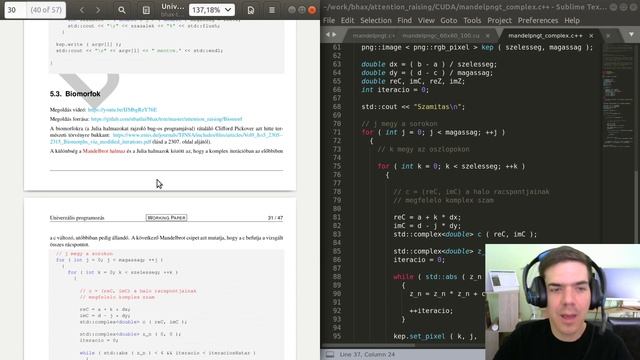Open Help menu in Sublime Text
This screenshot has height=360, width=640.
572,20
